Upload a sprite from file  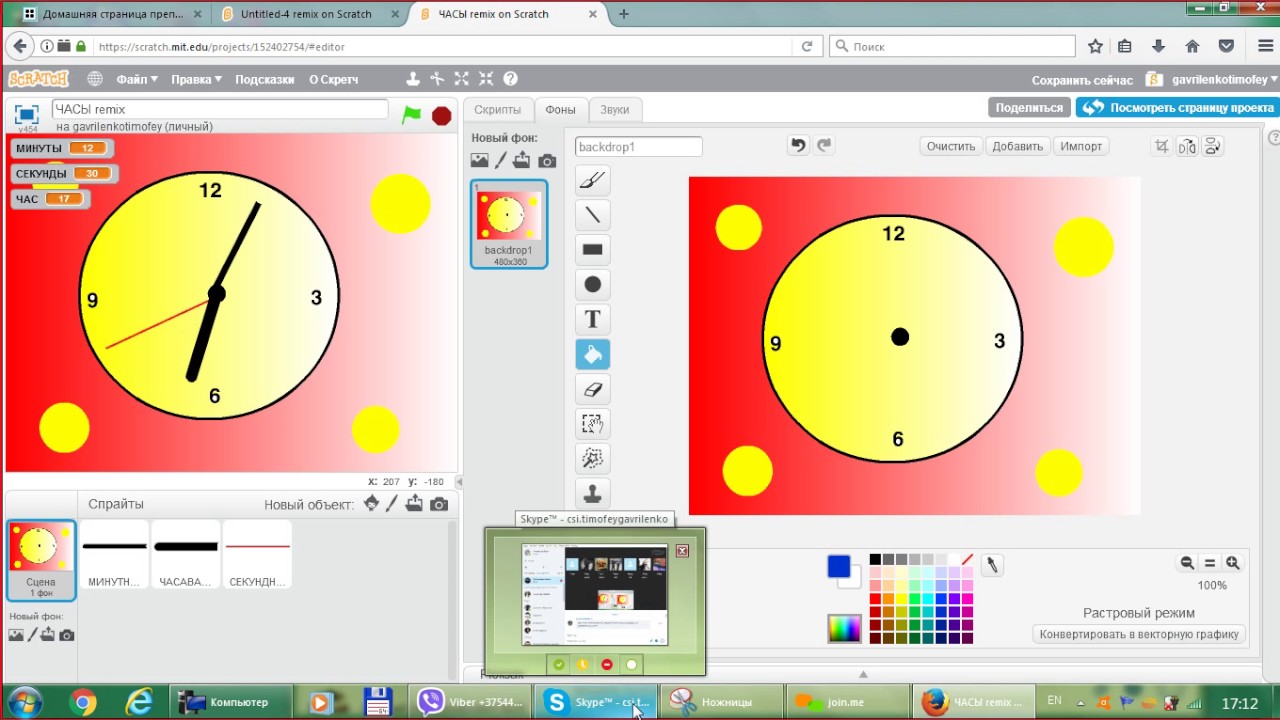coord(414,504)
